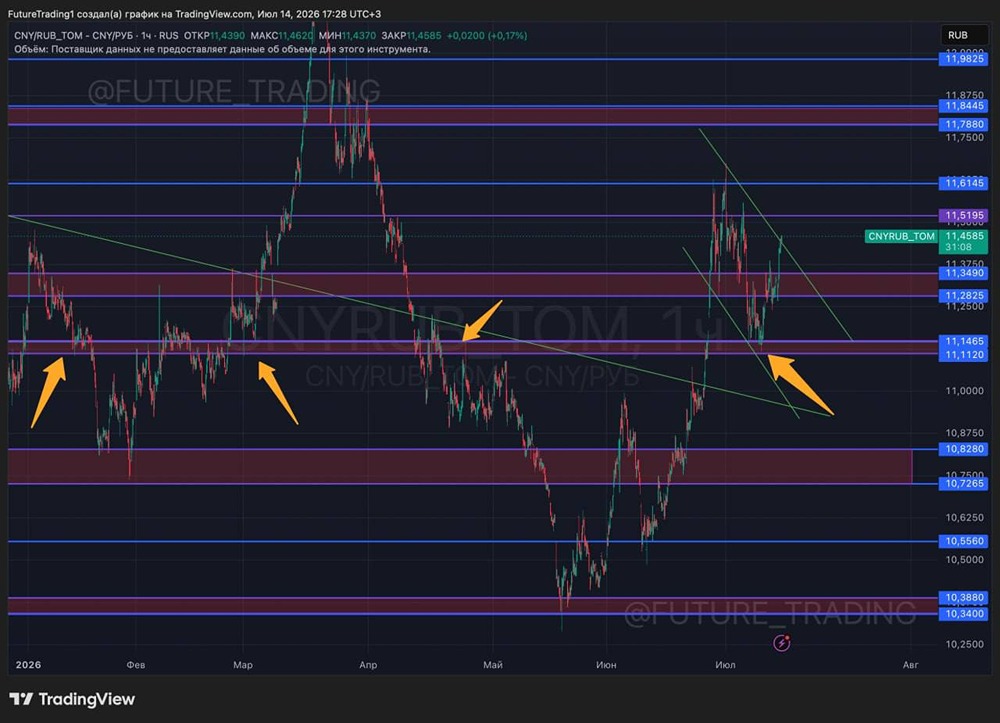1000x723 pixels.
Task: Click the orange arrow pointing at March candles
Action: tap(277, 393)
